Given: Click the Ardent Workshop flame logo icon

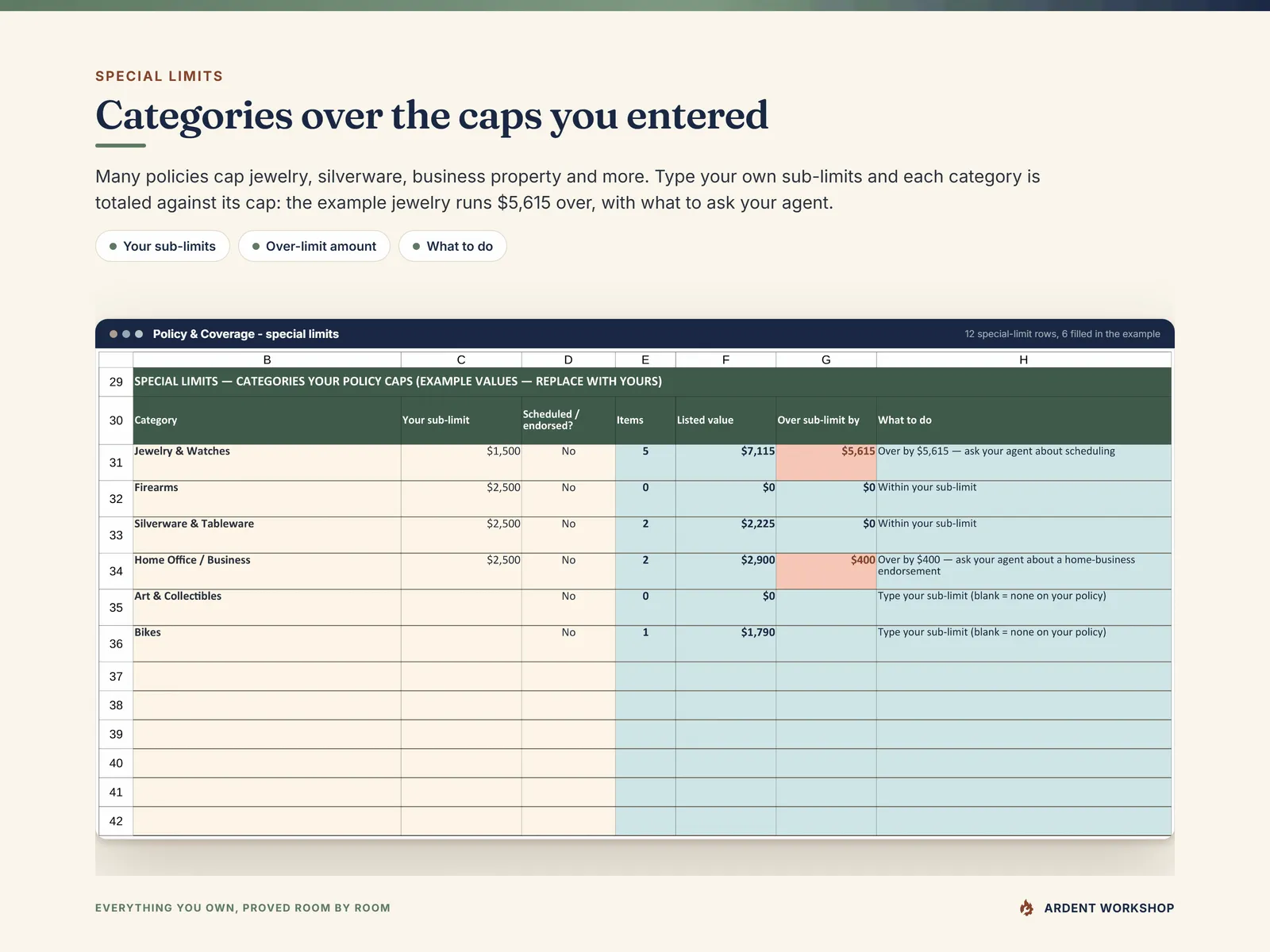Looking at the screenshot, I should 1026,908.
